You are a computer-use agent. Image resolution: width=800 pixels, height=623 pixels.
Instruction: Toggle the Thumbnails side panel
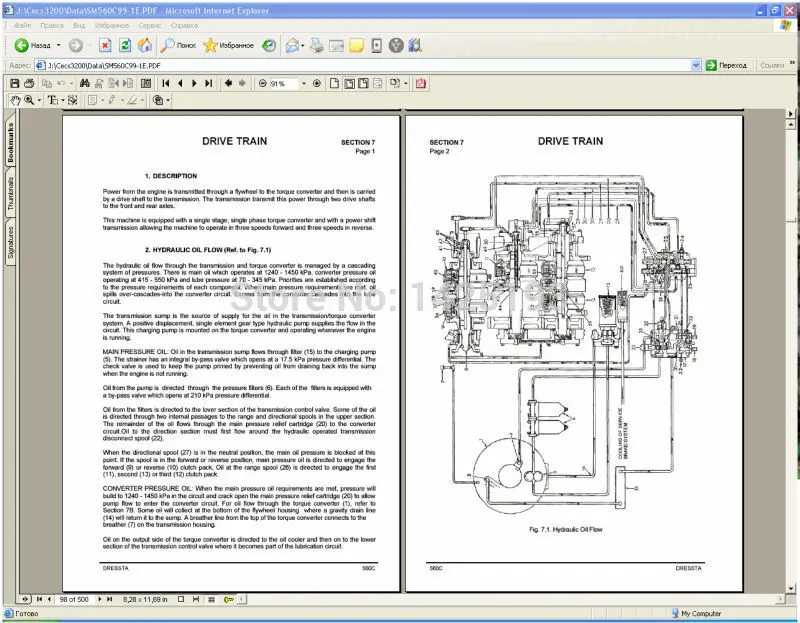coord(10,194)
